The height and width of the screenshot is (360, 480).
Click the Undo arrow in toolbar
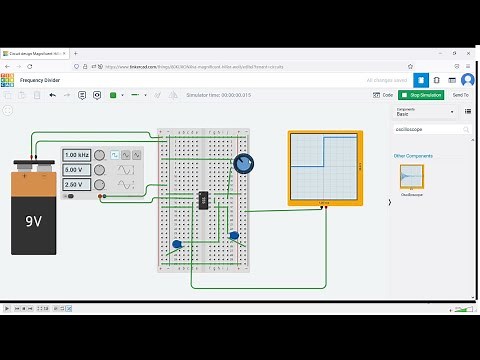52,95
